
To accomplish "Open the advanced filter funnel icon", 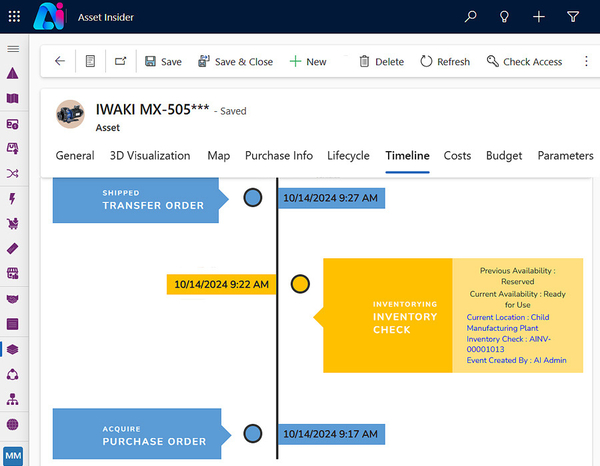I will 573,16.
